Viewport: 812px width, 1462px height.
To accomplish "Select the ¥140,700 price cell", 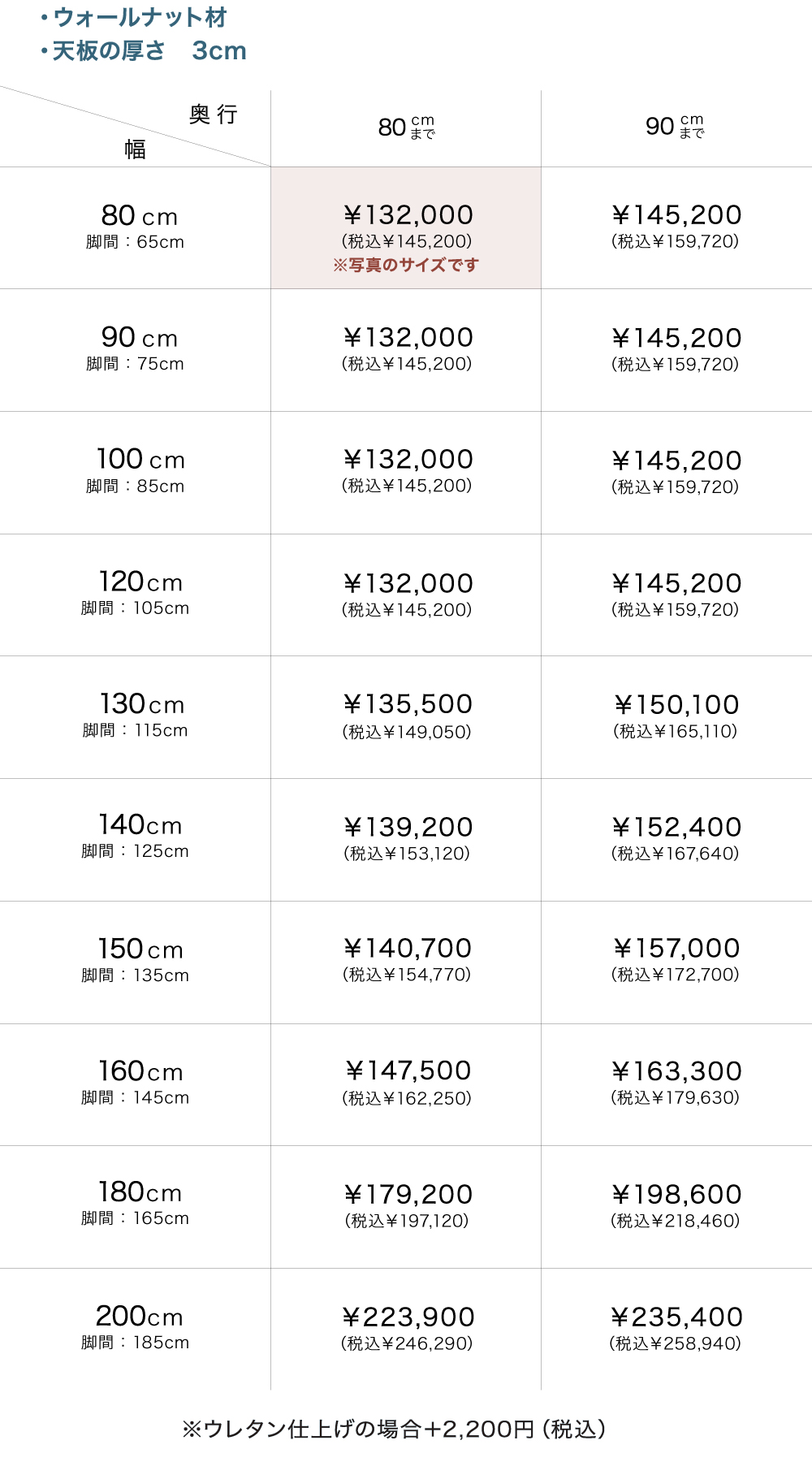I will (x=408, y=948).
